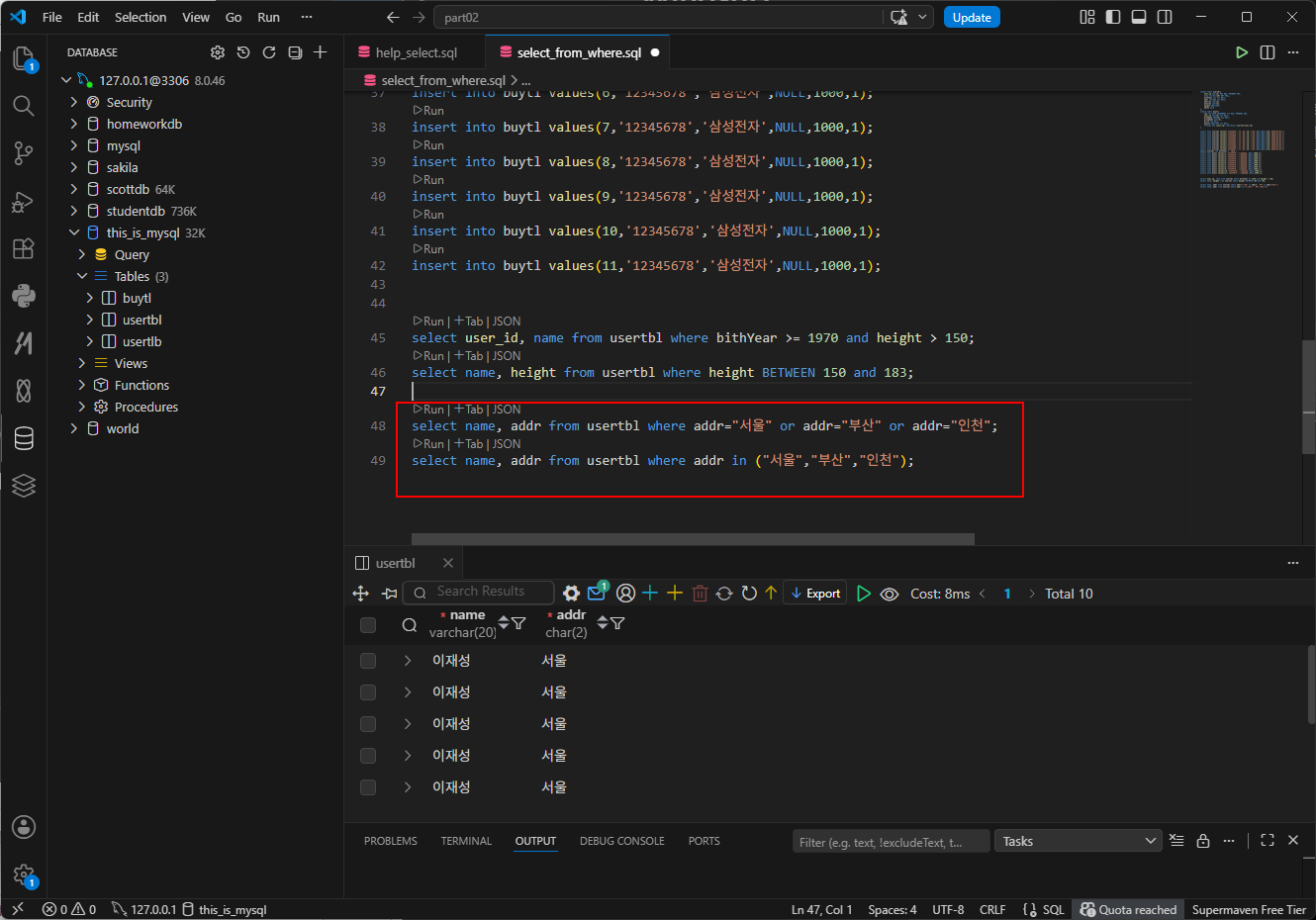
Task: Click the SQL language mode in status bar
Action: tap(1054, 909)
